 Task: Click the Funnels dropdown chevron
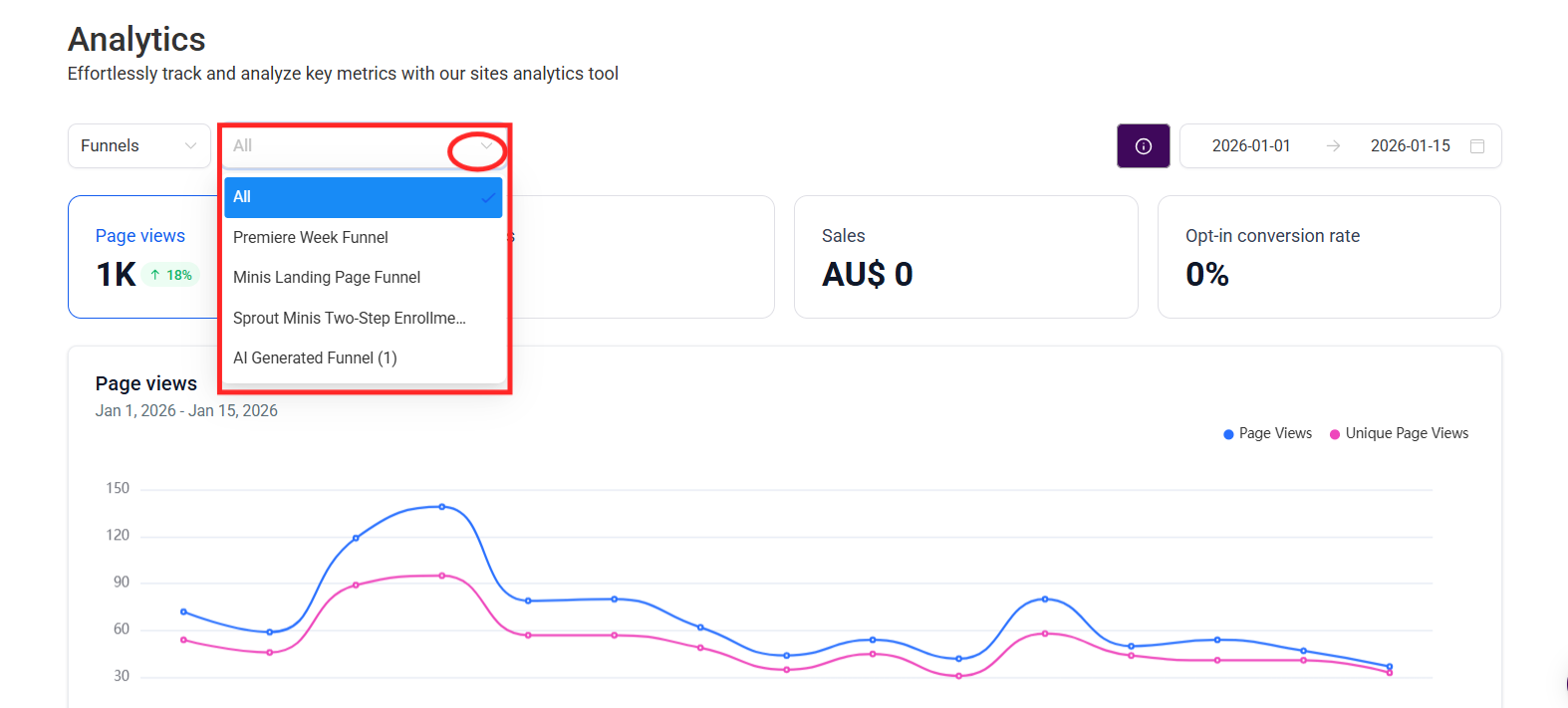coord(190,146)
